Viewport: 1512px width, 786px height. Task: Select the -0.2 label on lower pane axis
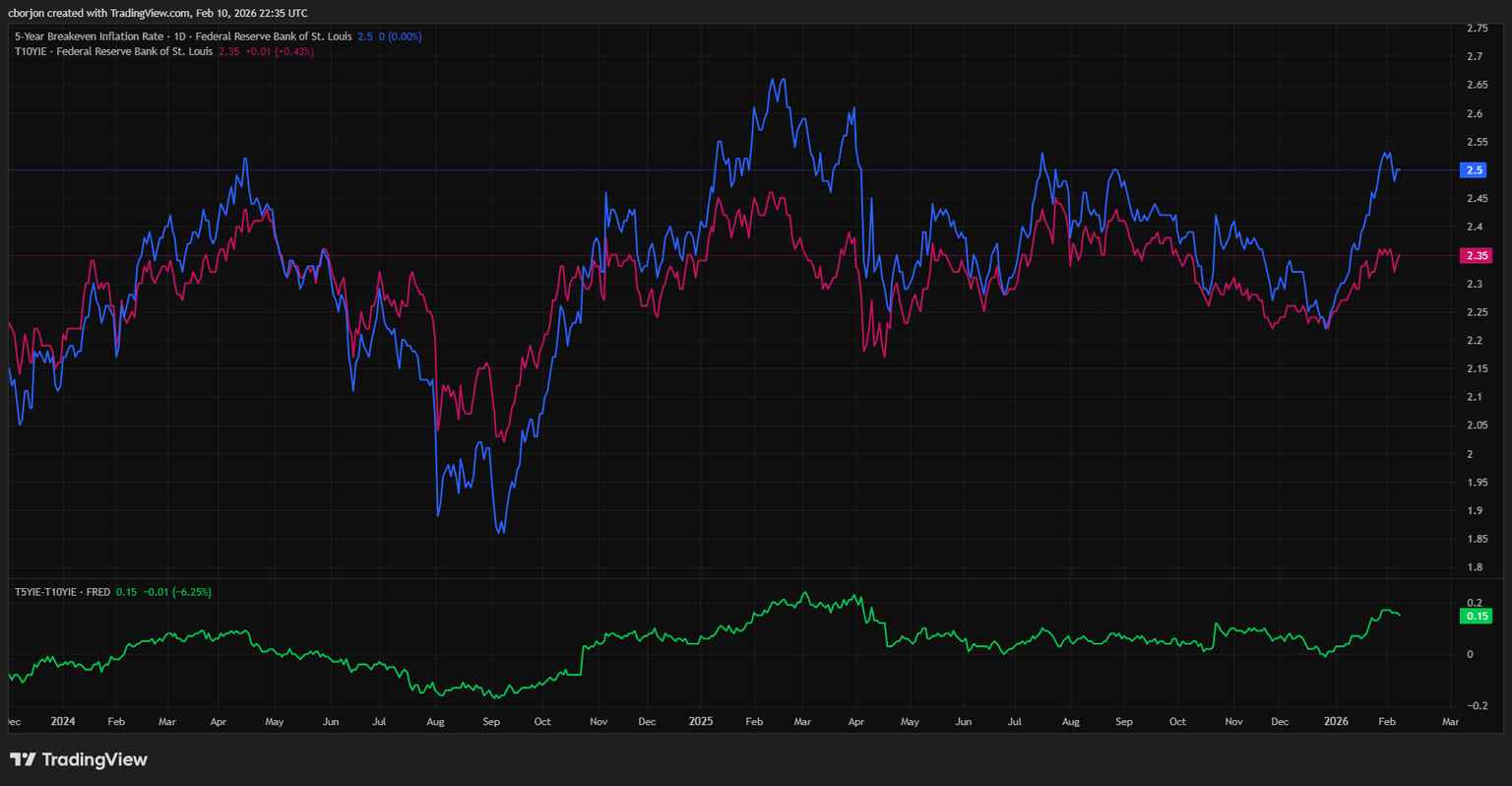coord(1476,705)
